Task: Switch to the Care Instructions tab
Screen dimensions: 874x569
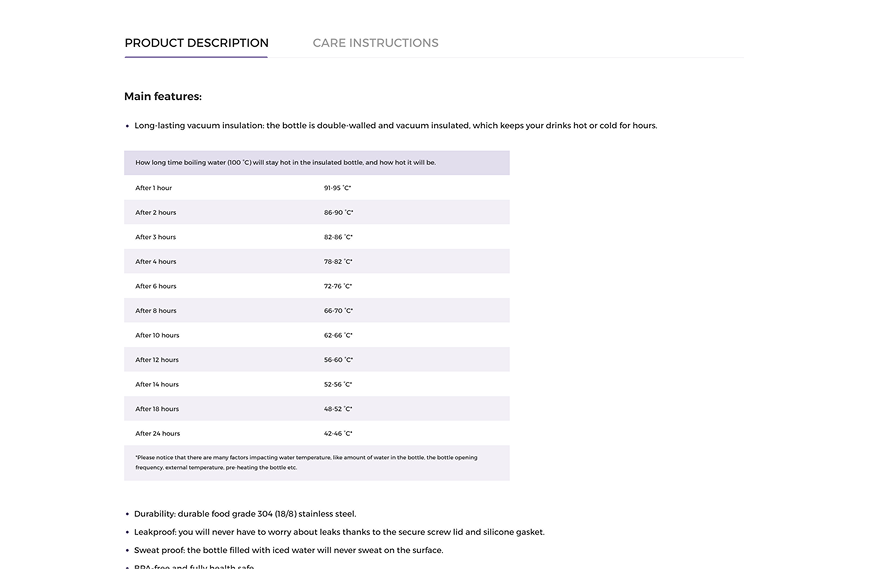Action: 375,43
